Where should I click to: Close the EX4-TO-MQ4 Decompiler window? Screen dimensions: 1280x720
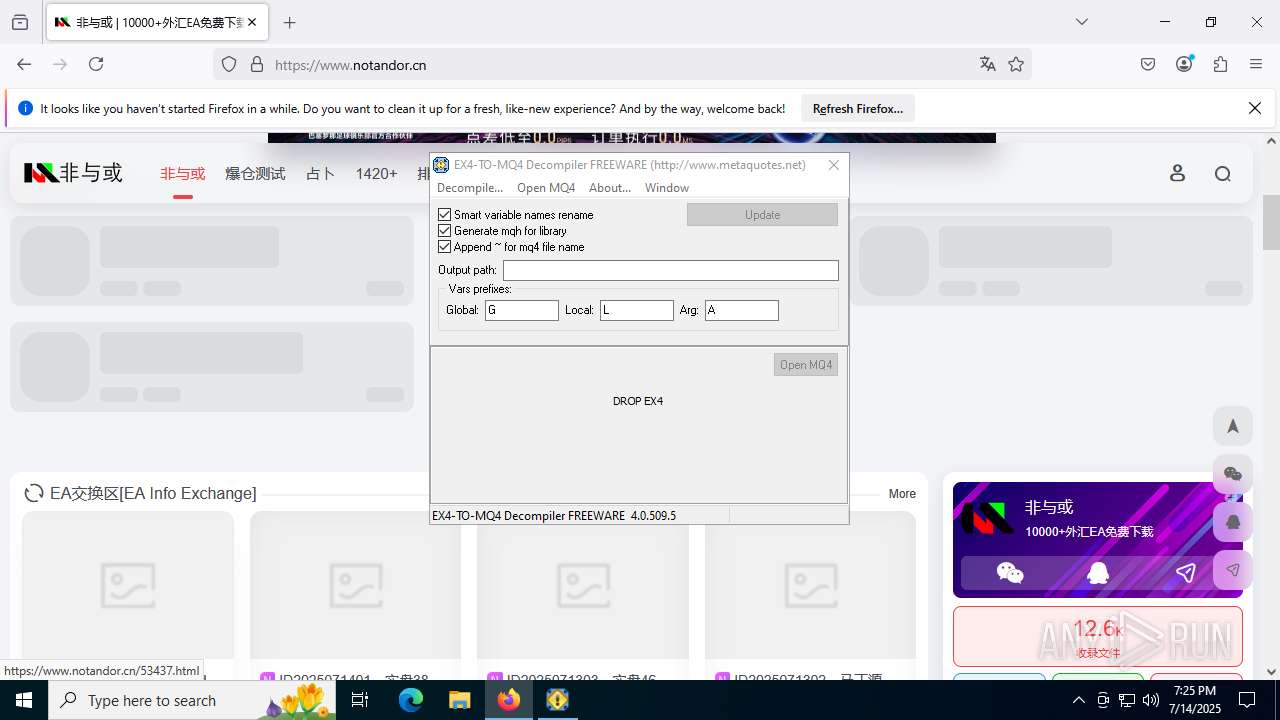[x=834, y=165]
